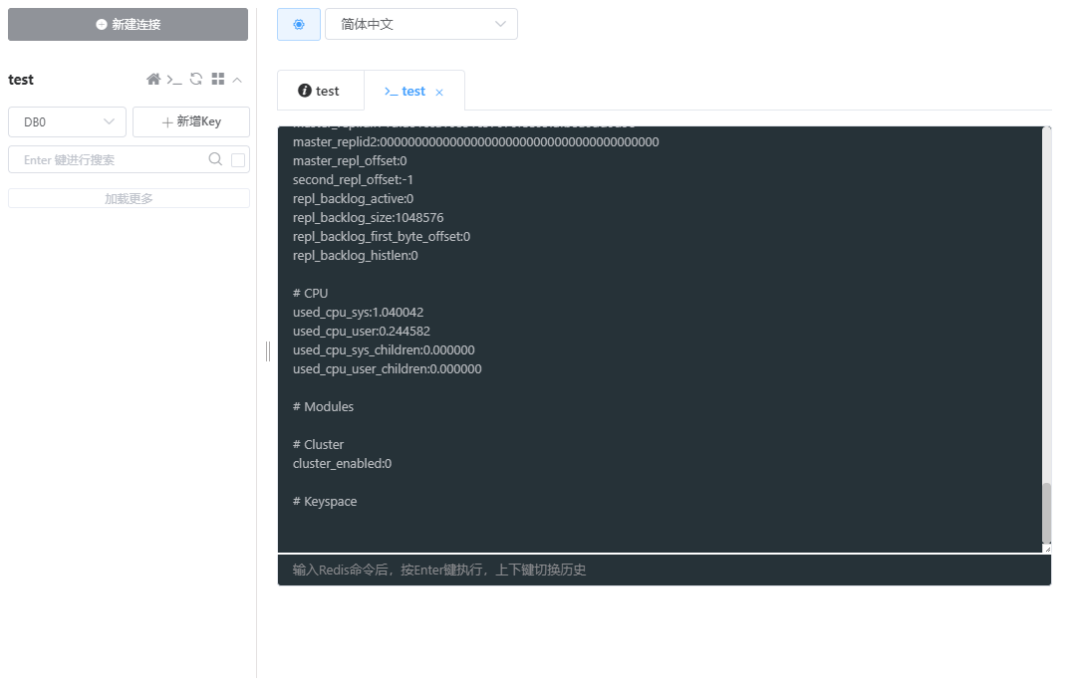Select 'used_cpu_sys:1.040042' line
The width and height of the screenshot is (1080, 686).
pos(358,312)
